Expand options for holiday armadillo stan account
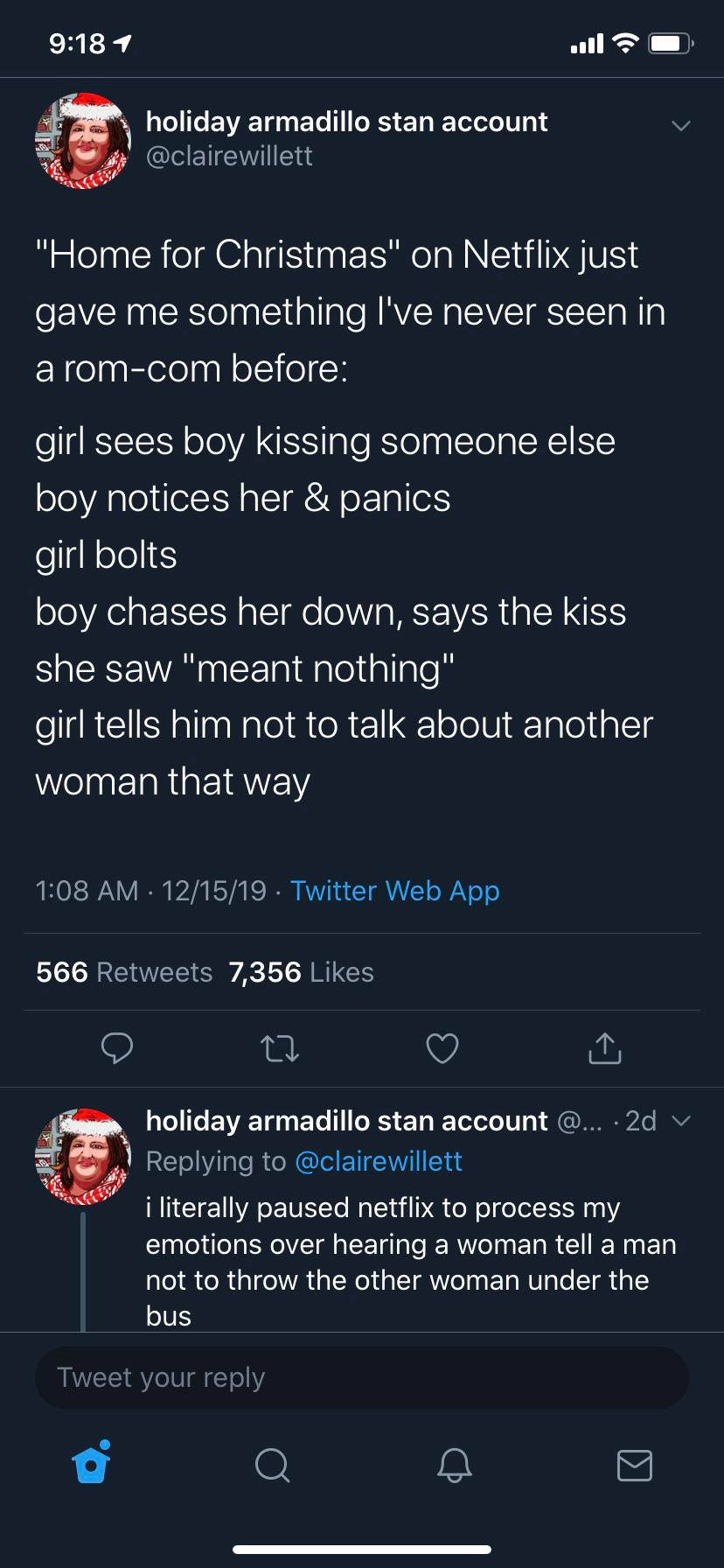 coord(681,125)
